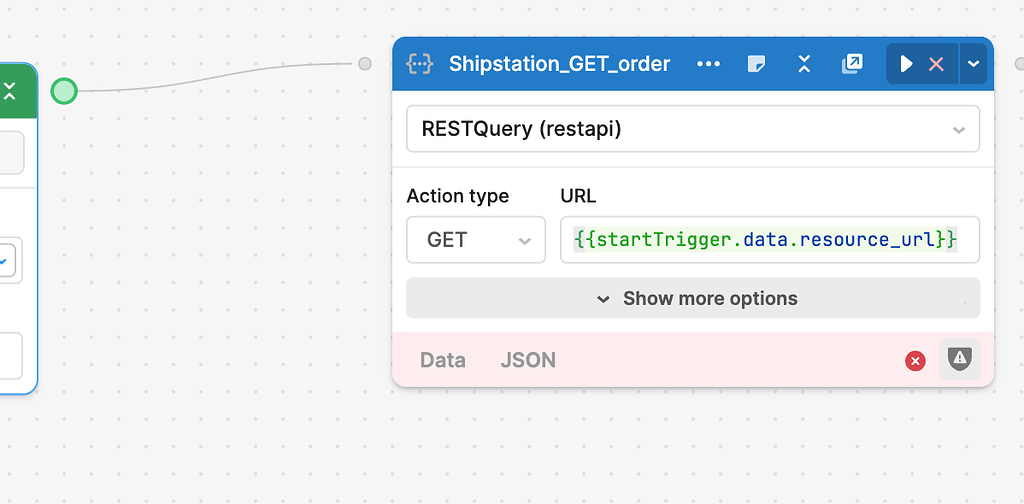Viewport: 1024px width, 504px height.
Task: Run the Shipstation_GET_order block
Action: 906,64
